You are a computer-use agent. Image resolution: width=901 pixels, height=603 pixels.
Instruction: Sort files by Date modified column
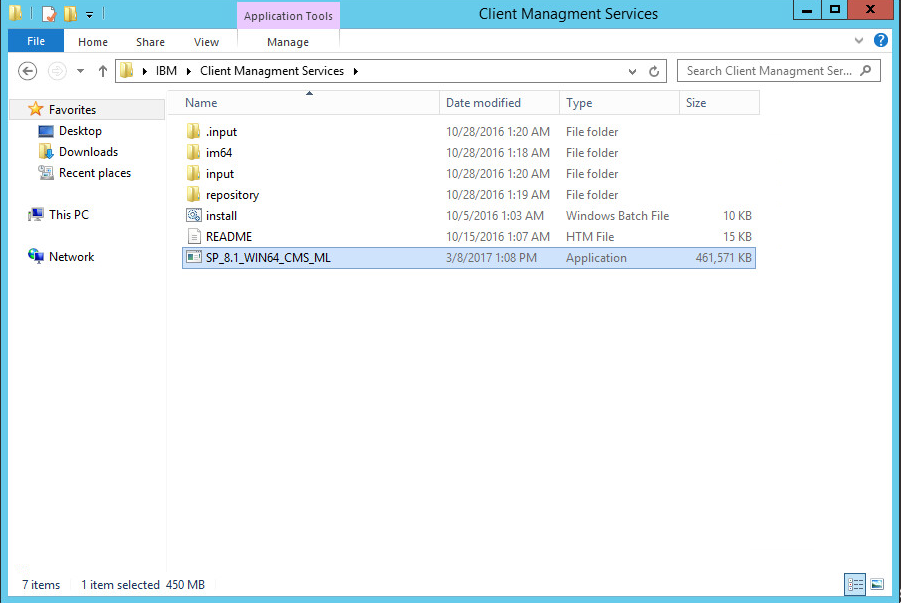click(x=483, y=103)
